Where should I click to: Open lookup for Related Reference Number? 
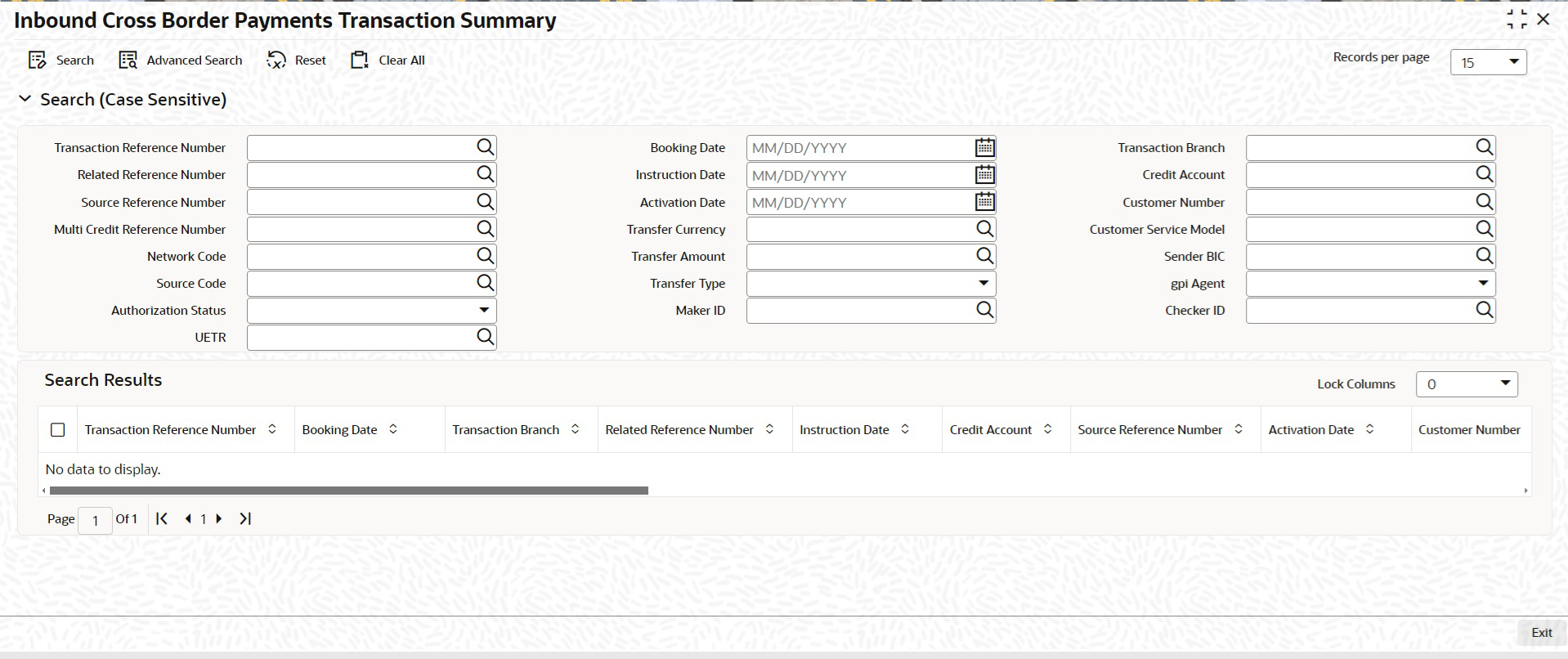[485, 174]
